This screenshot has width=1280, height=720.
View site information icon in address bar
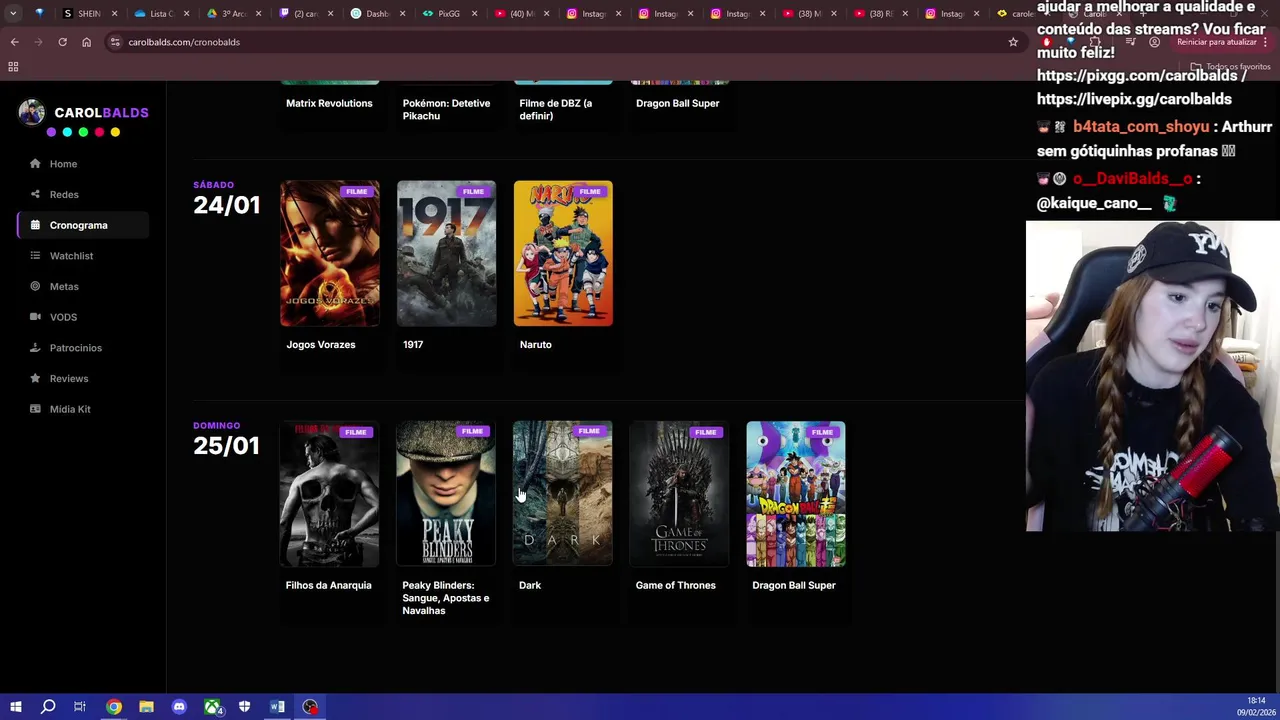click(115, 42)
